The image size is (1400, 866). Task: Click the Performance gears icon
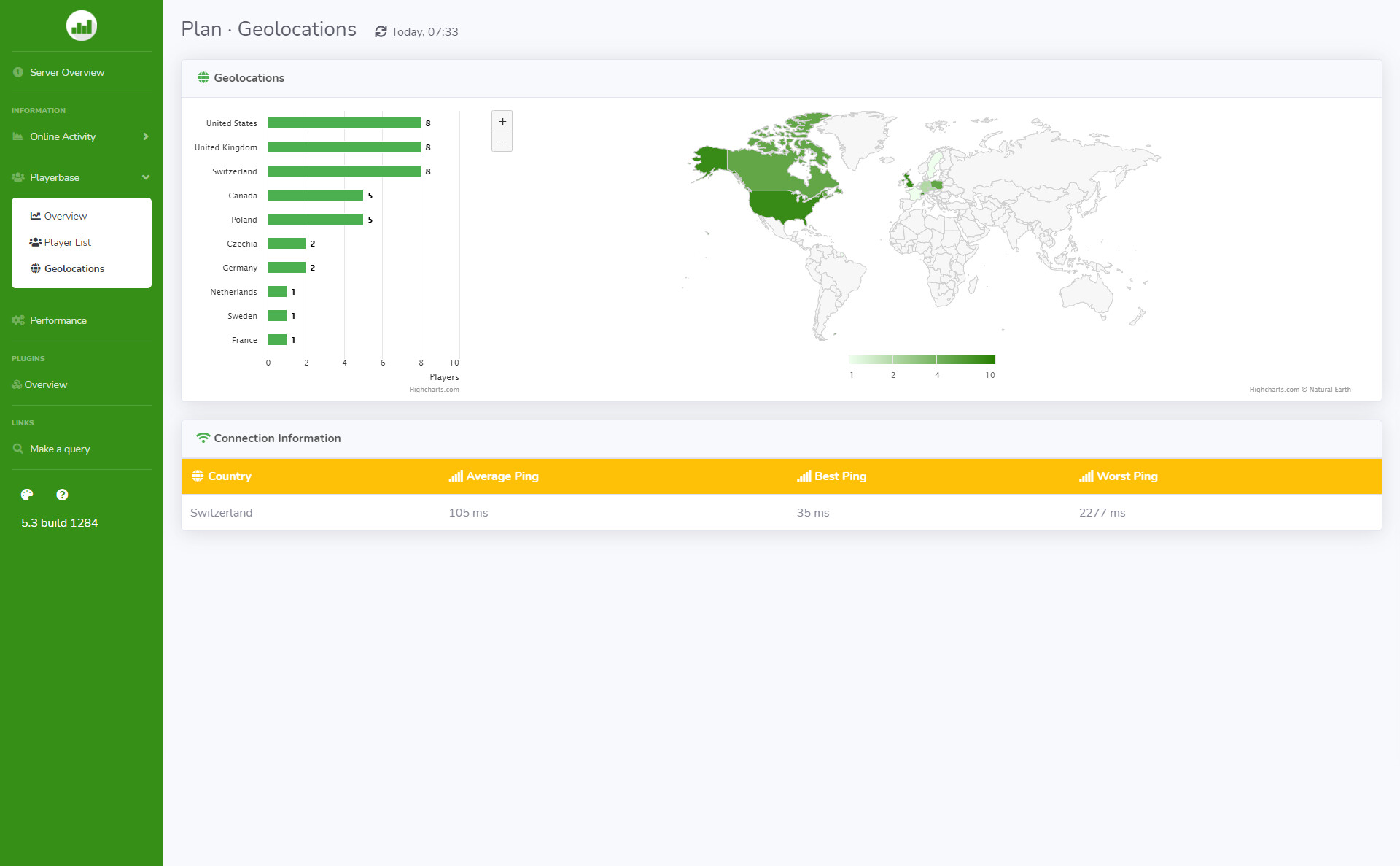click(18, 320)
